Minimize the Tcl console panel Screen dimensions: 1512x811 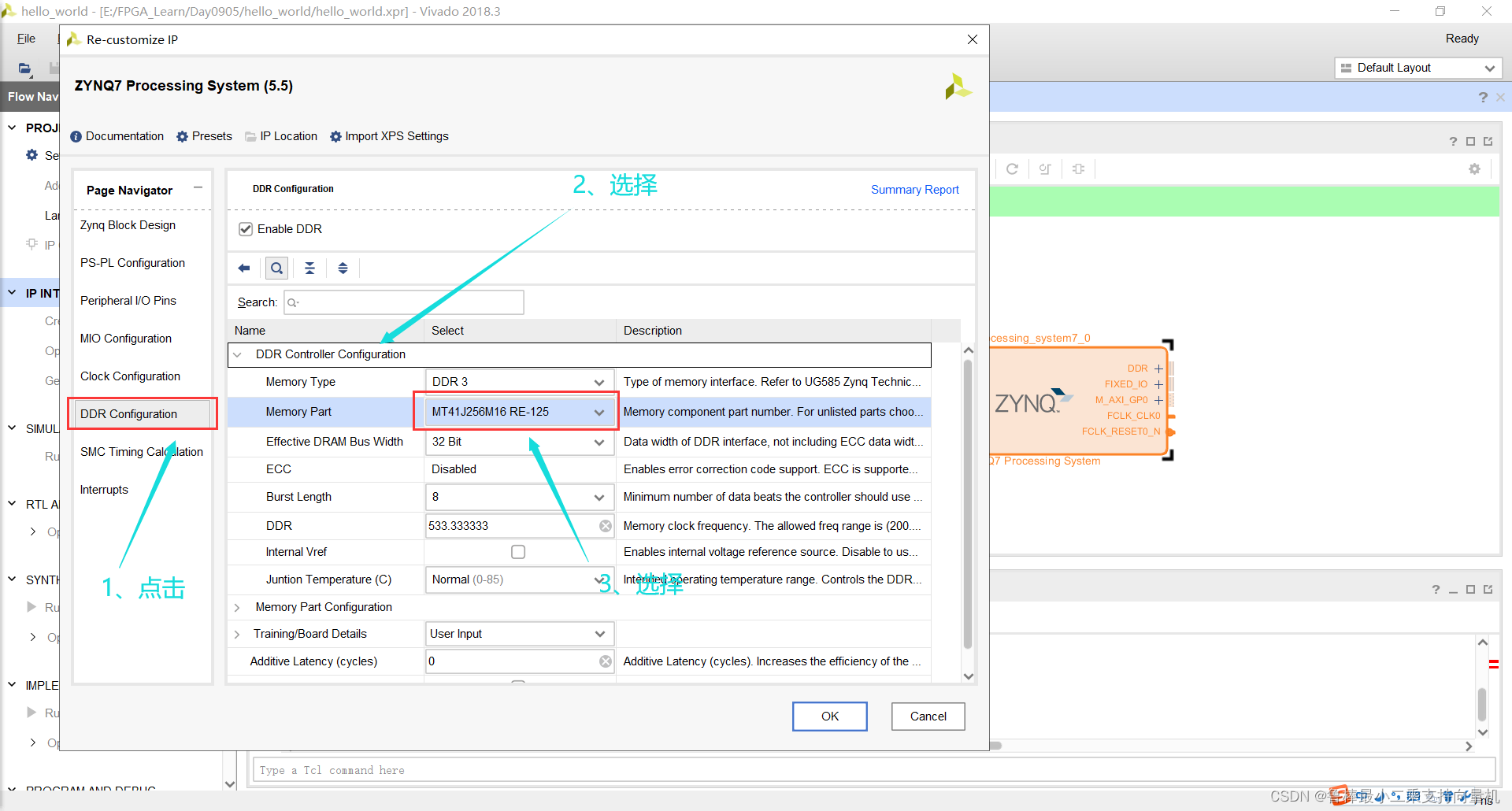[1453, 590]
